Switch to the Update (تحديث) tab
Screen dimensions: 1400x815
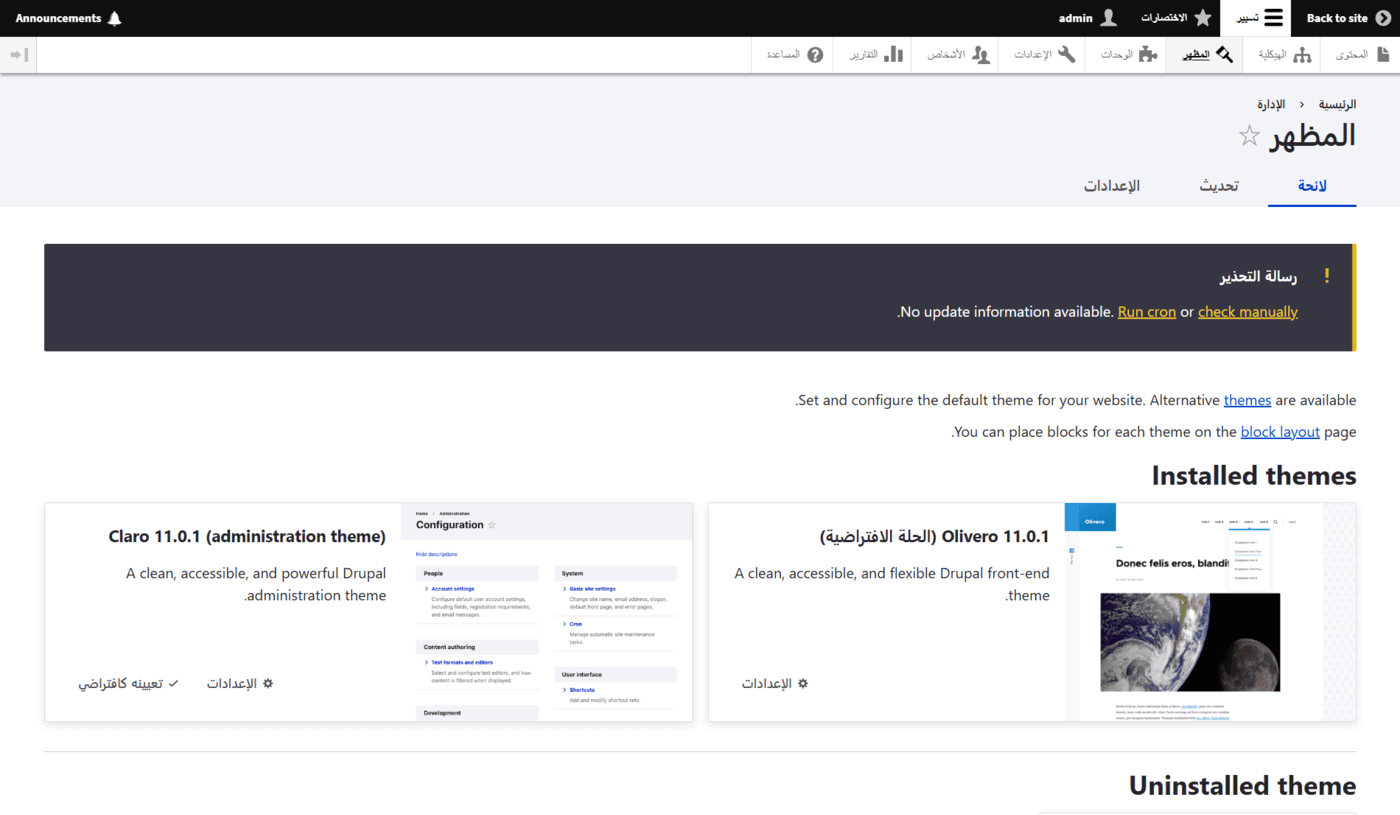click(1219, 186)
